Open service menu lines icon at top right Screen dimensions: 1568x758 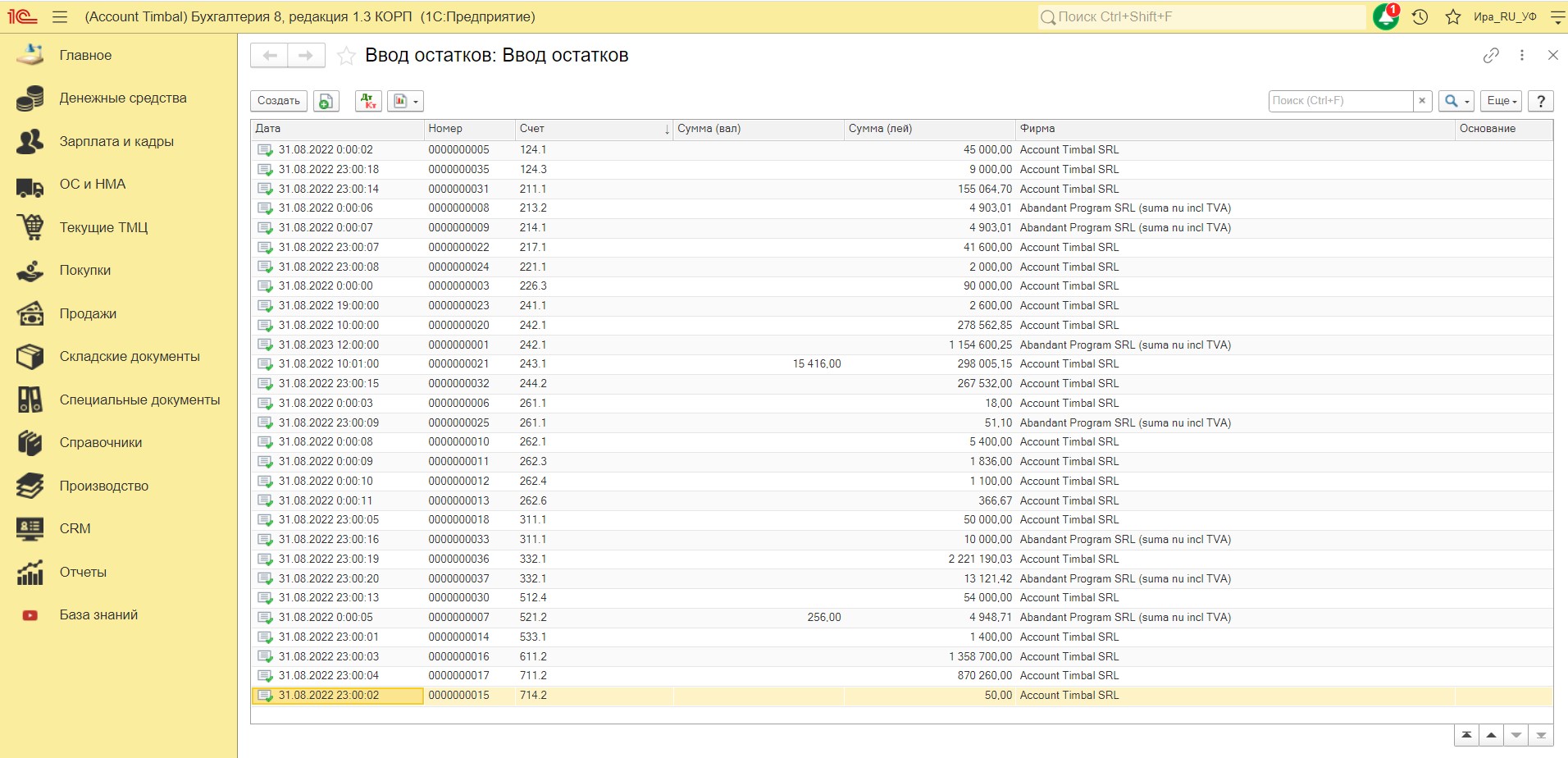[1557, 16]
